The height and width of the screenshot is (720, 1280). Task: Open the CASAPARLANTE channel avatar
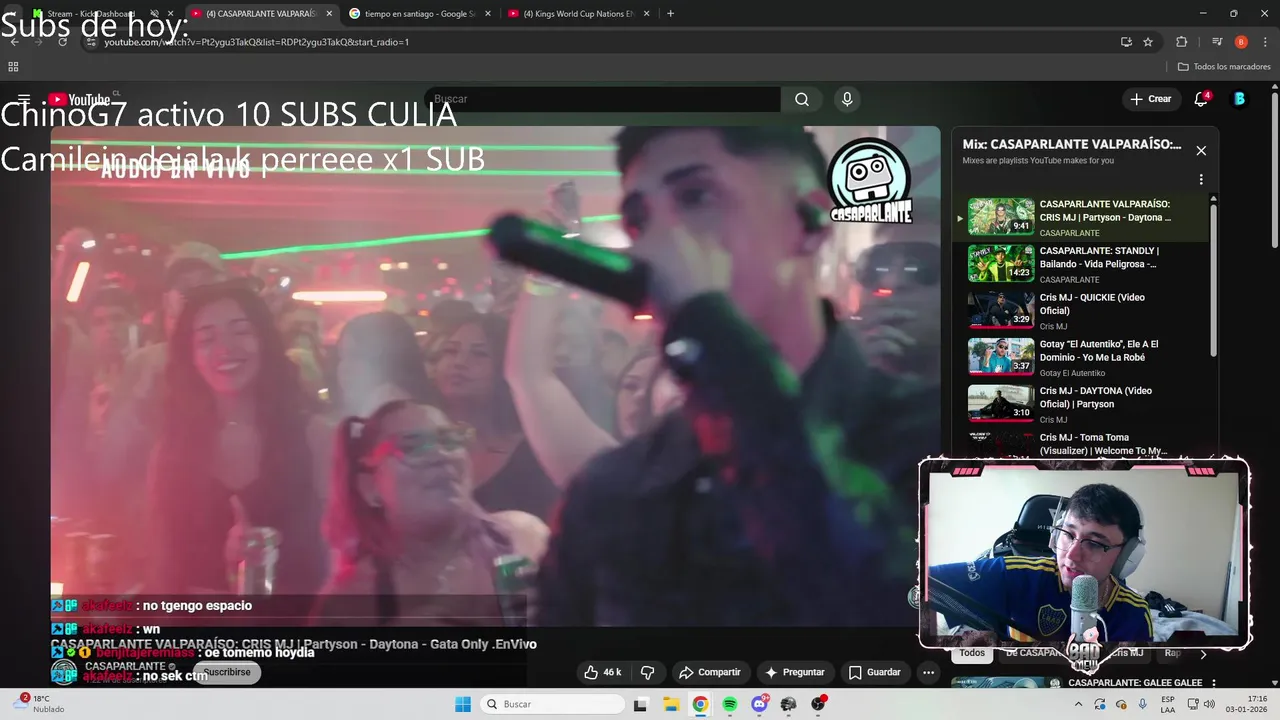64,672
